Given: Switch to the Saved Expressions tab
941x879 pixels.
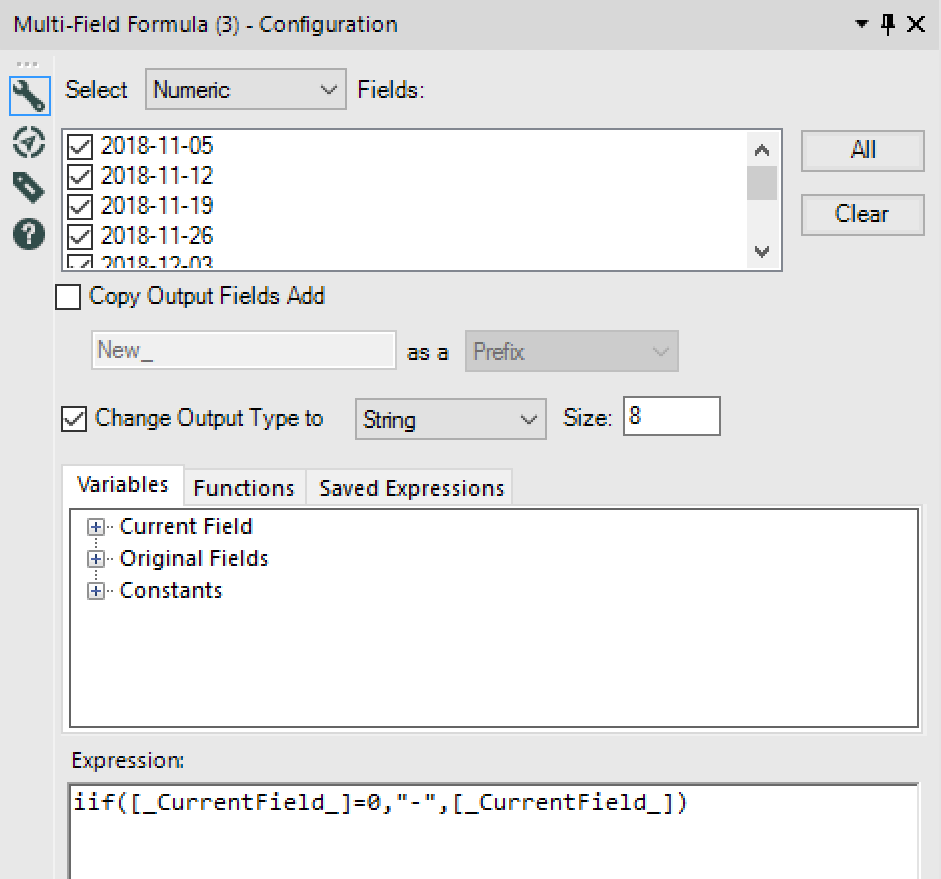Looking at the screenshot, I should [411, 487].
